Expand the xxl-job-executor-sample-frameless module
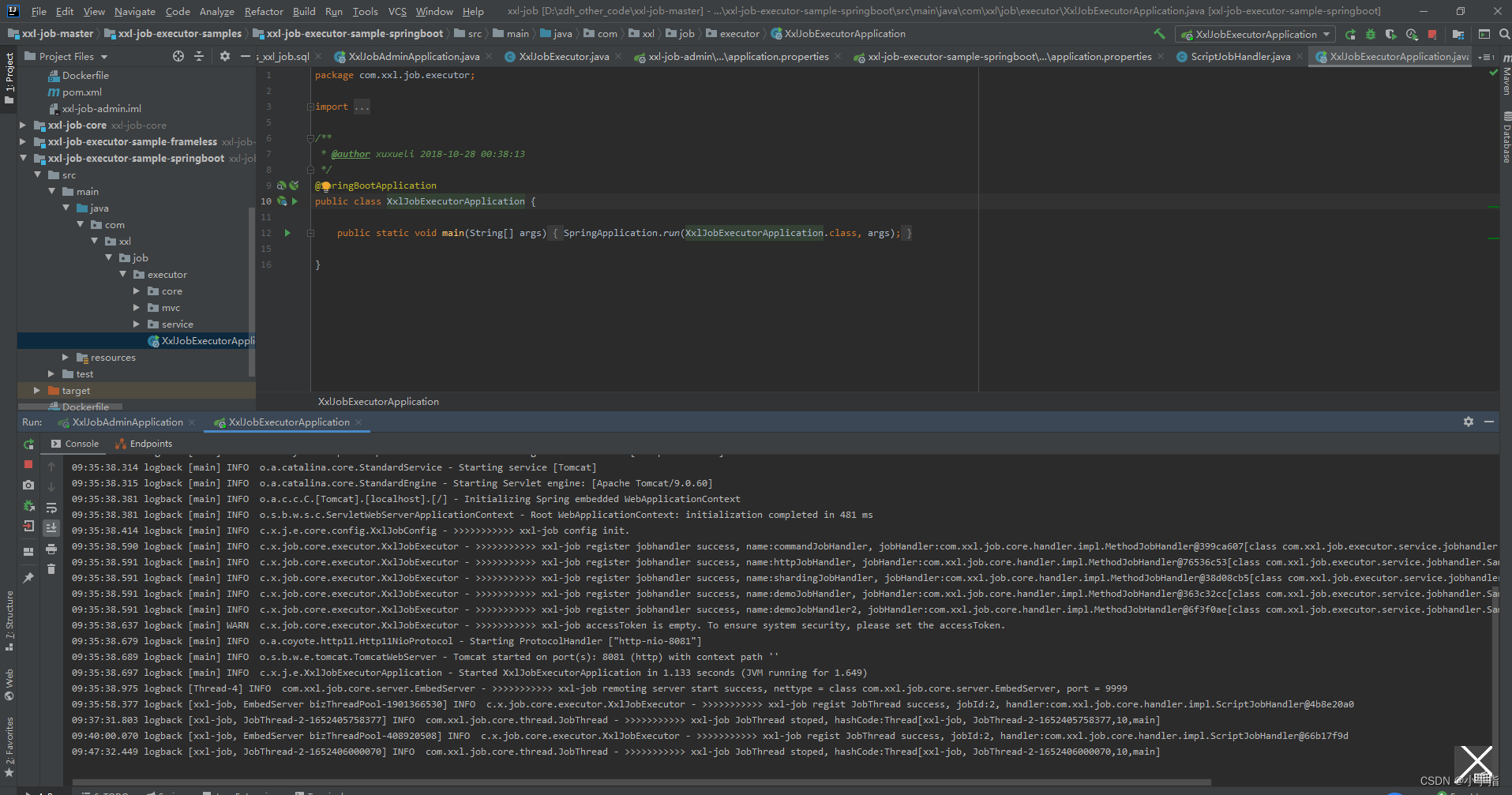The width and height of the screenshot is (1512, 795). 23,141
